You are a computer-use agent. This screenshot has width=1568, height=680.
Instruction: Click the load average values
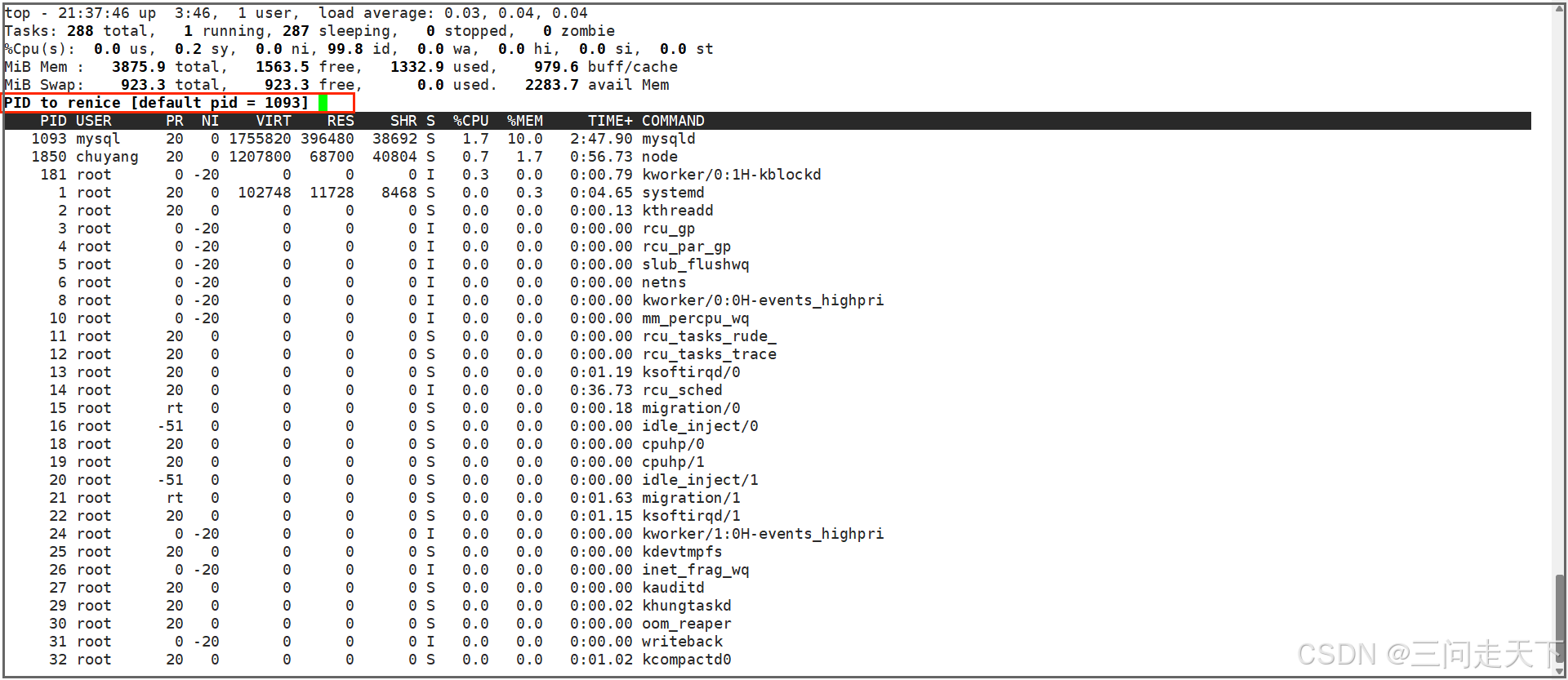click(x=516, y=13)
